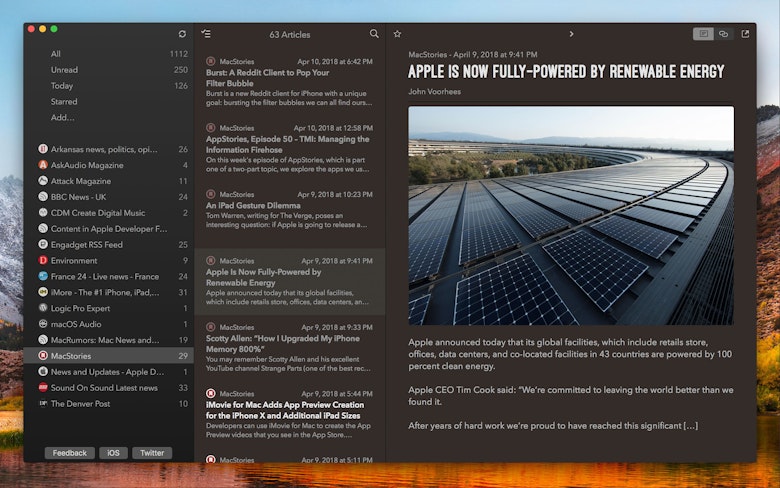This screenshot has width=780, height=488.
Task: Click the Sound On Sound feed icon
Action: 43,388
